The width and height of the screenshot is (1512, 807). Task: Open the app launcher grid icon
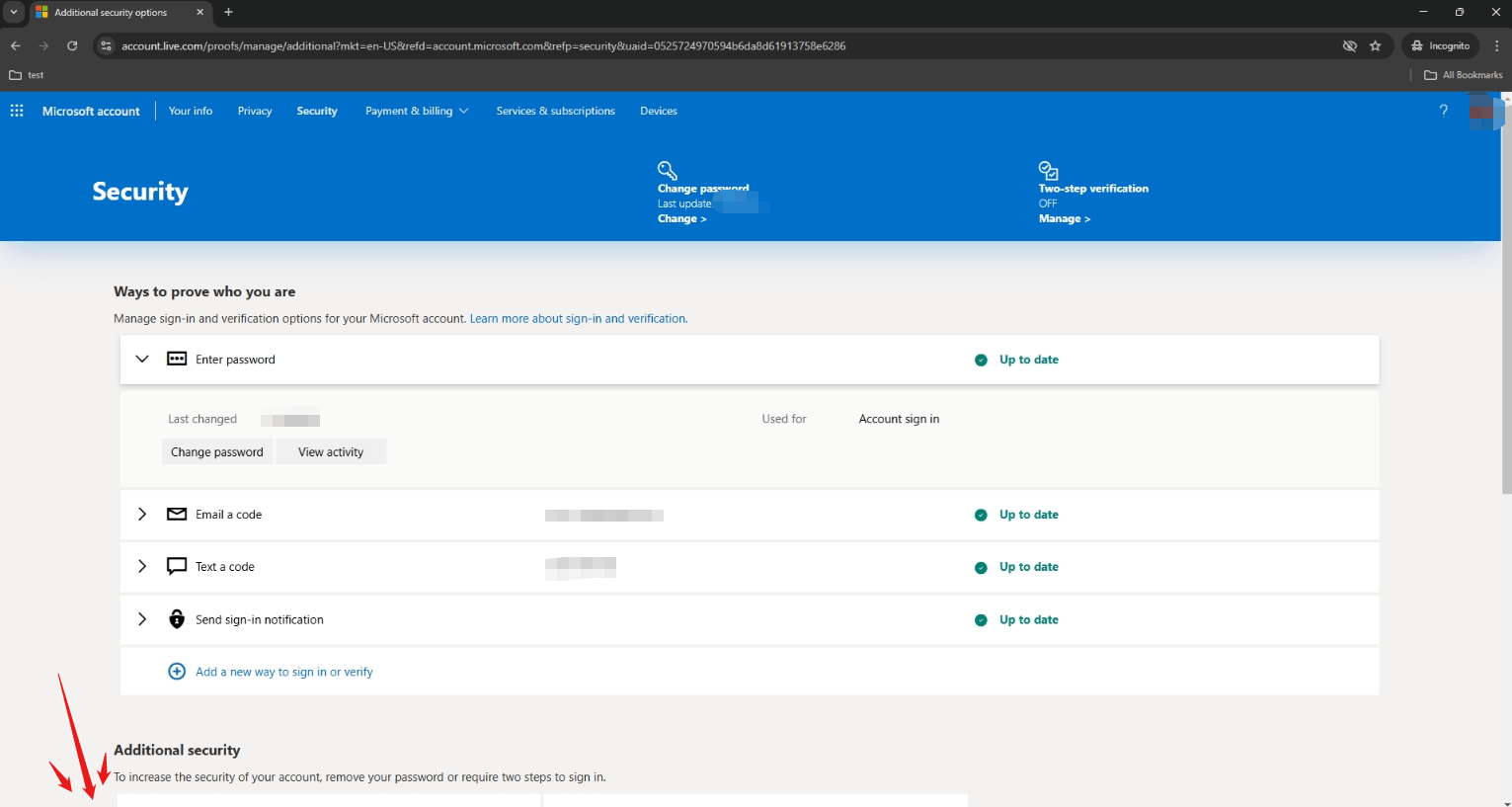click(x=16, y=110)
